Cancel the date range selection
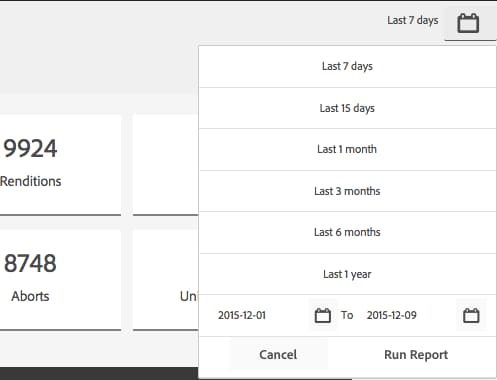Viewport: 497px width, 380px height. click(x=278, y=355)
